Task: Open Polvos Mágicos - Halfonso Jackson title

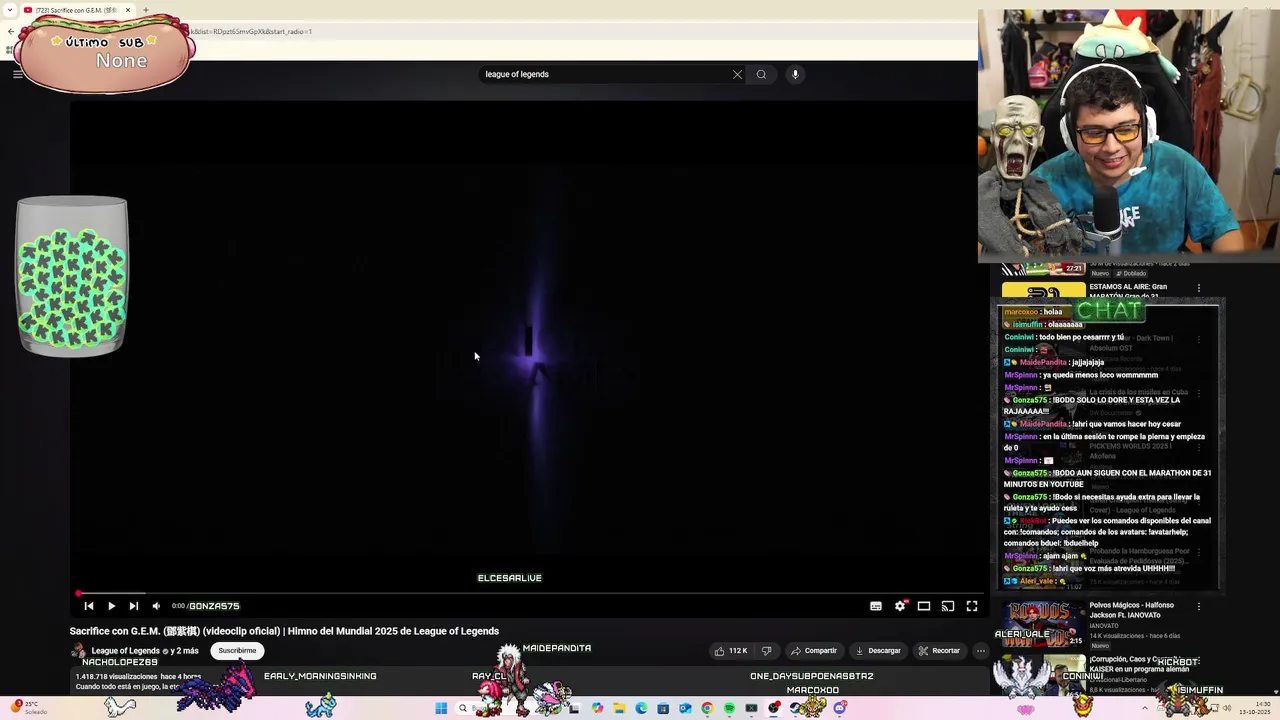Action: pyautogui.click(x=1131, y=610)
